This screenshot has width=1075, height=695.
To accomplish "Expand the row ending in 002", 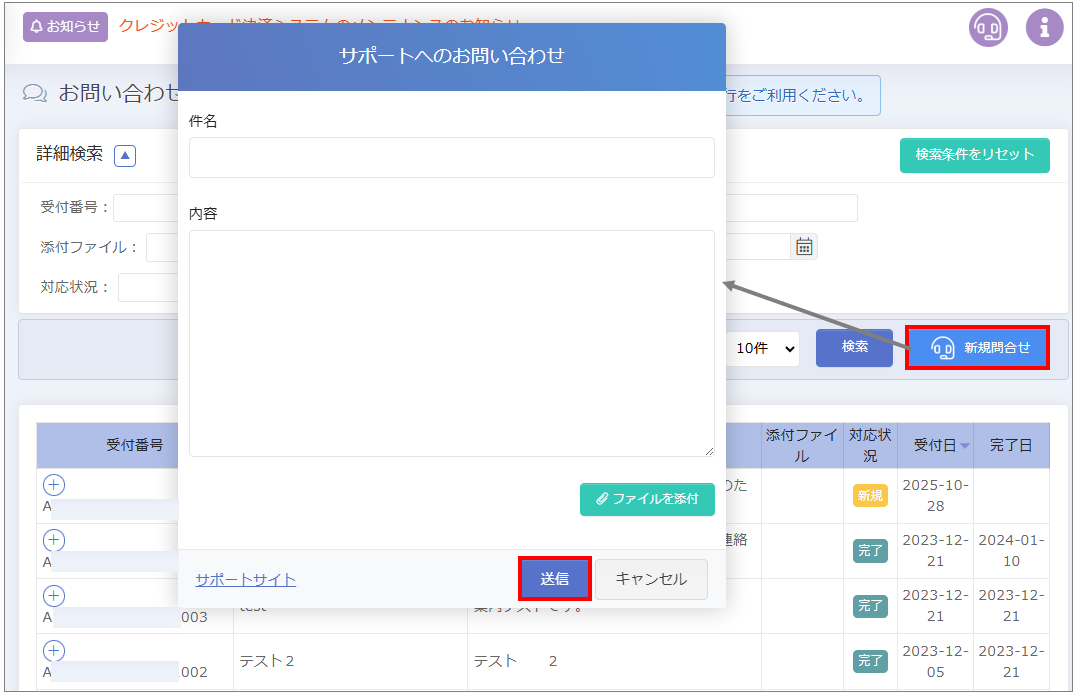I will 54,651.
